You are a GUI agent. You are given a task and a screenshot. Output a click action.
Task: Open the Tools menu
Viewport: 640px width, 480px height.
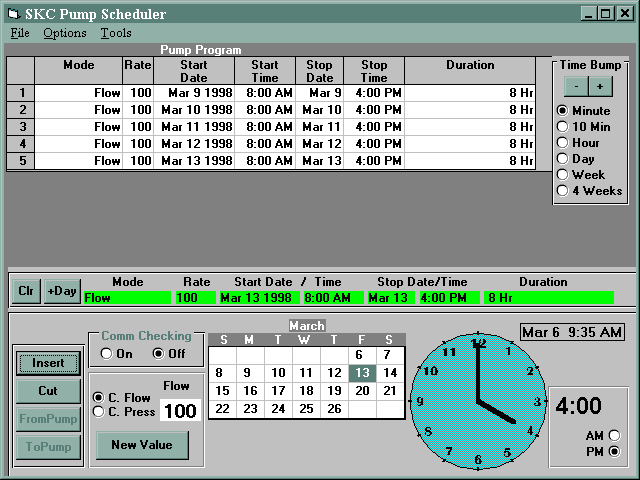(x=116, y=33)
